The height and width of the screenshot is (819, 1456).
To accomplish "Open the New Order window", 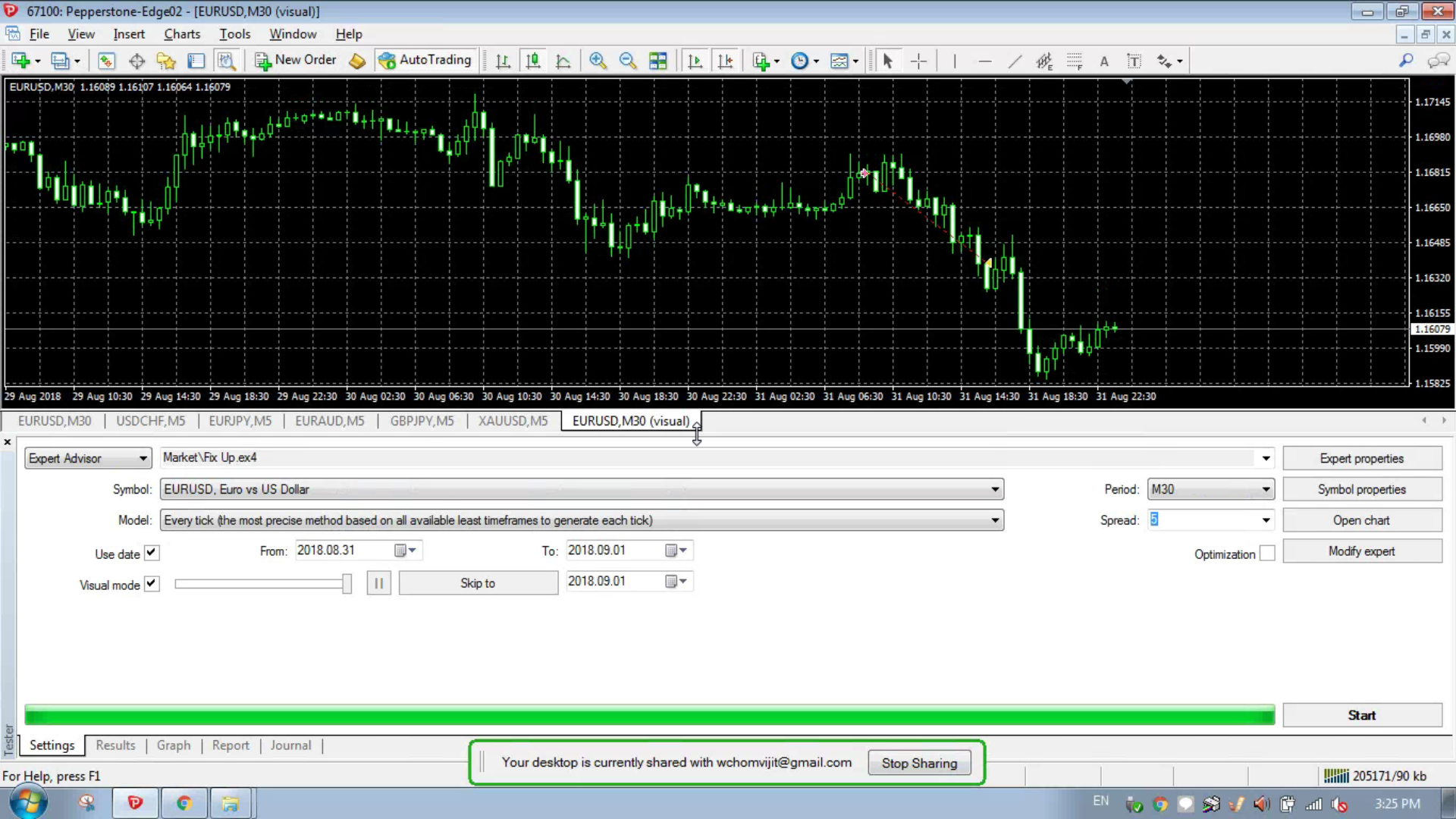I will click(296, 61).
